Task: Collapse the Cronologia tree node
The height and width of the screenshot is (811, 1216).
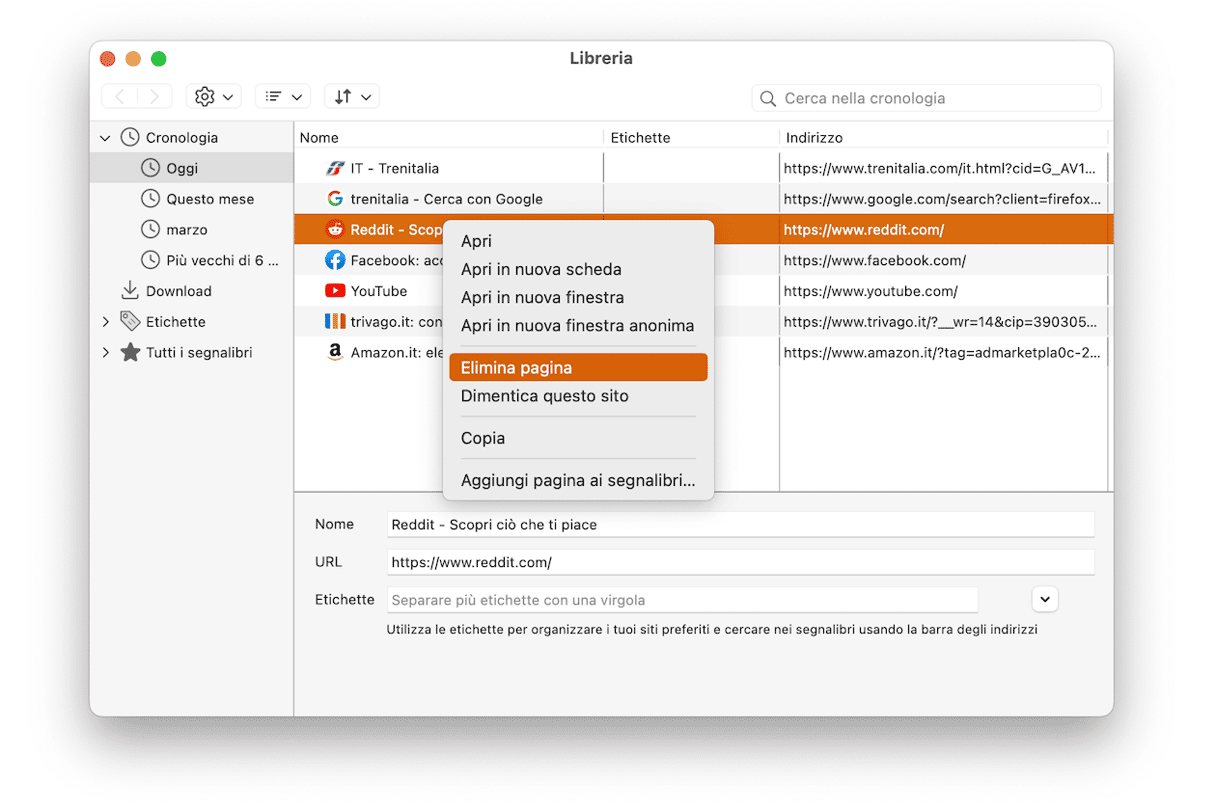Action: 105,138
